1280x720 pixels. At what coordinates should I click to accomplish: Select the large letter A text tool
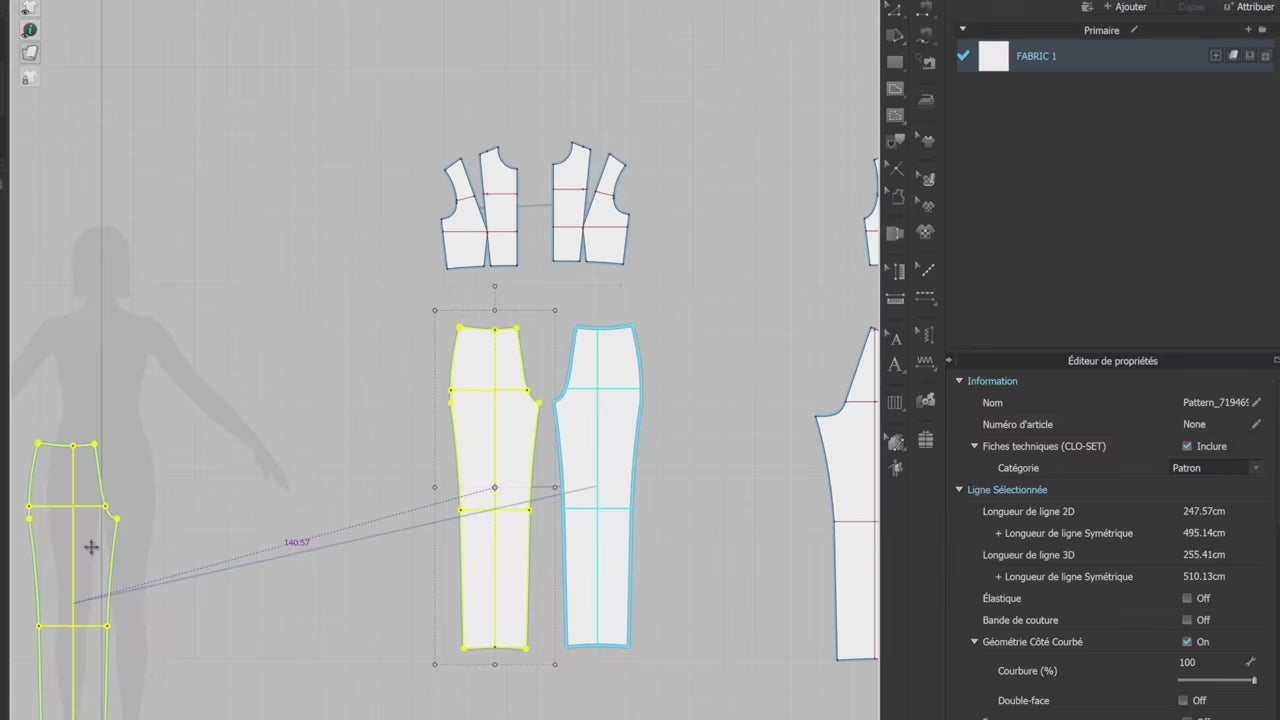895,365
